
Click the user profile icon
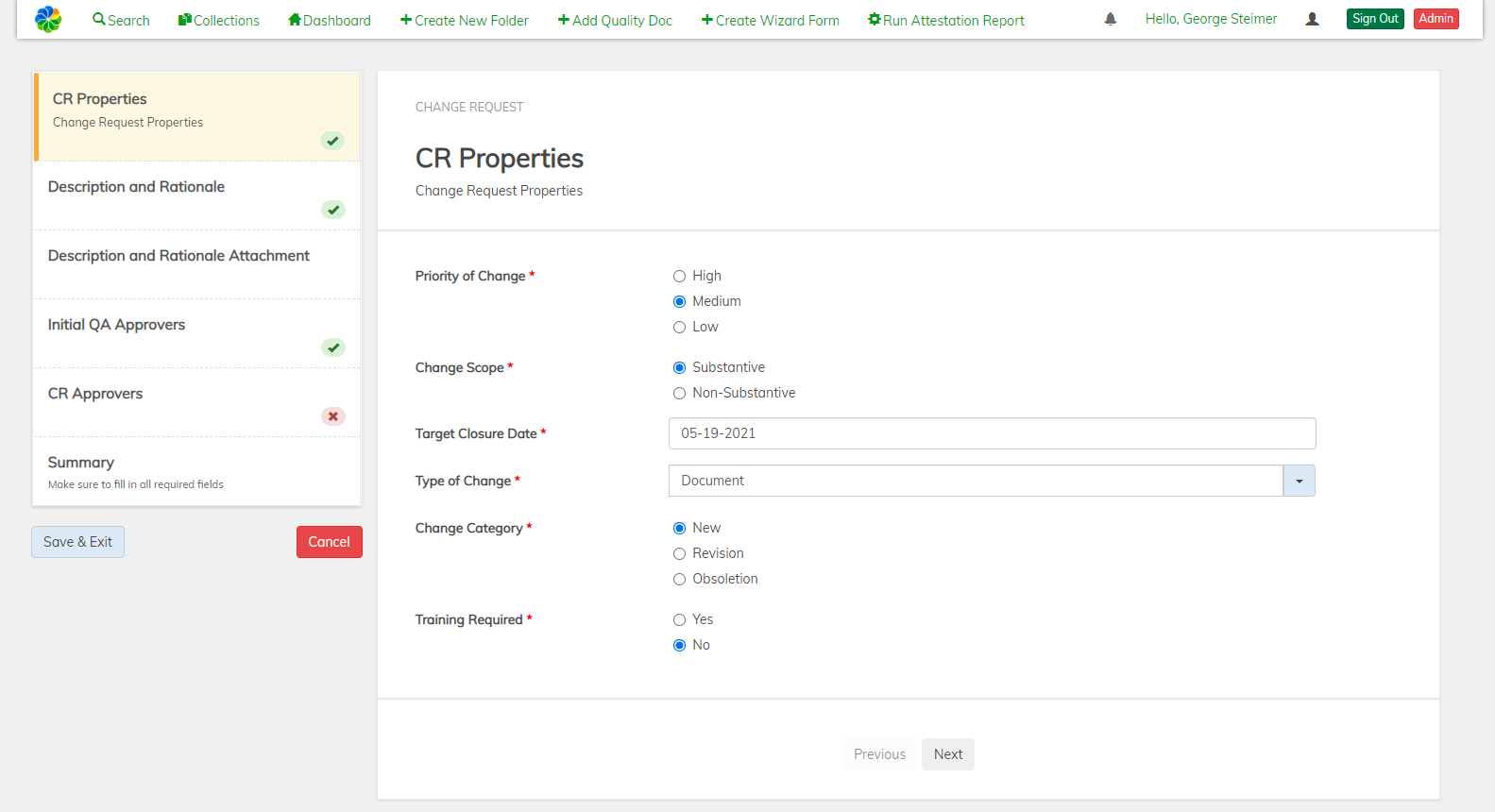[x=1312, y=19]
